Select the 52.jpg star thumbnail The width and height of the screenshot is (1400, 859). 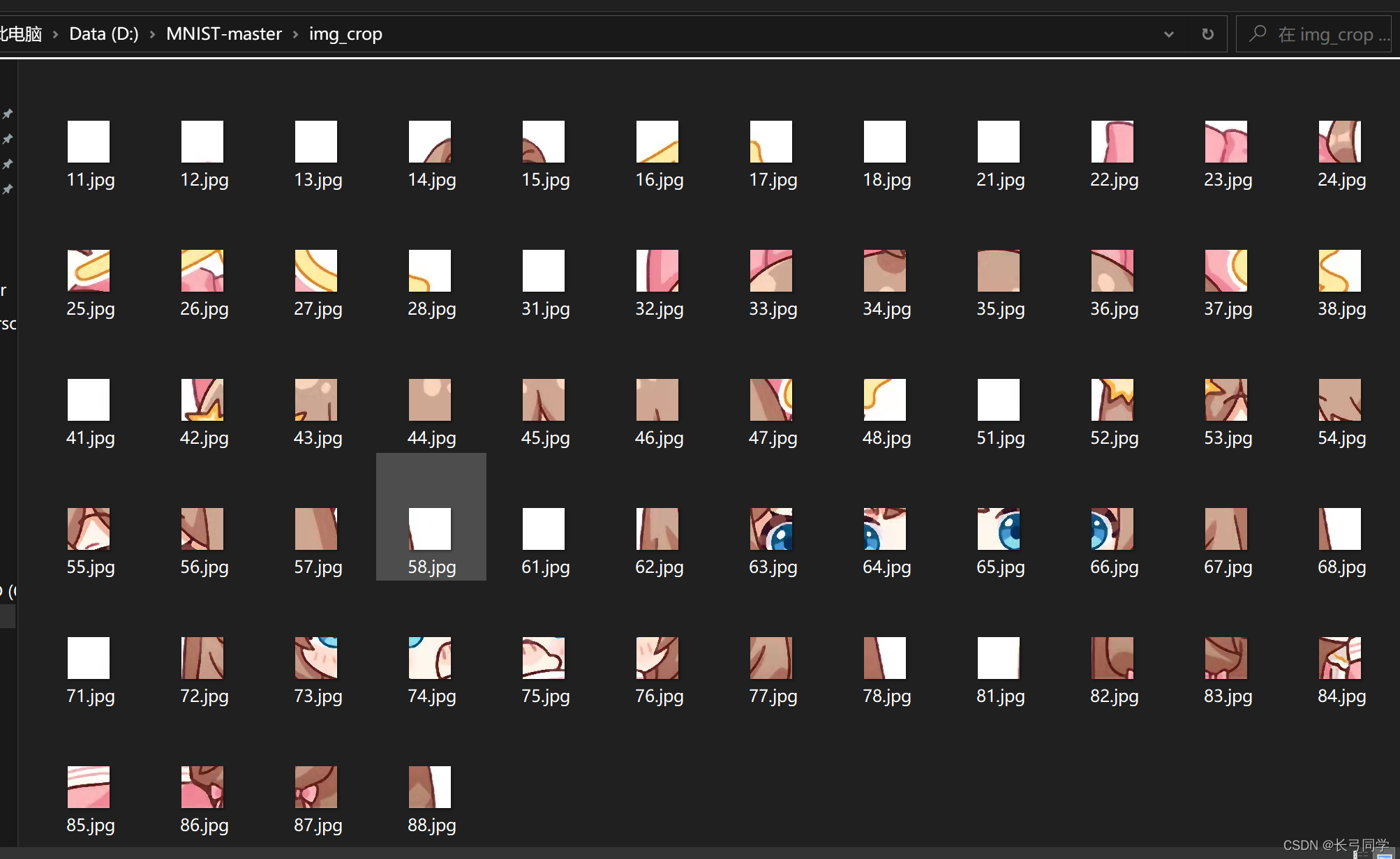pyautogui.click(x=1112, y=400)
